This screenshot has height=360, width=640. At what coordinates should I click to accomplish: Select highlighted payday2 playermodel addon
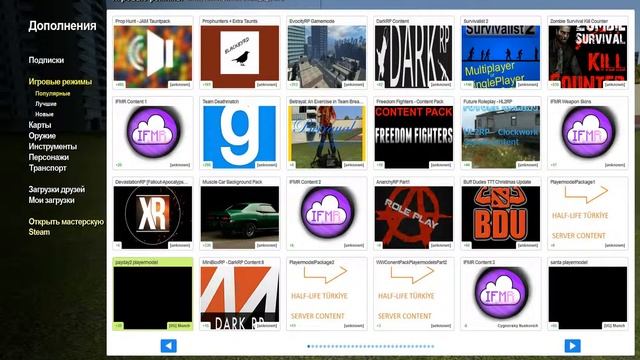[153, 294]
